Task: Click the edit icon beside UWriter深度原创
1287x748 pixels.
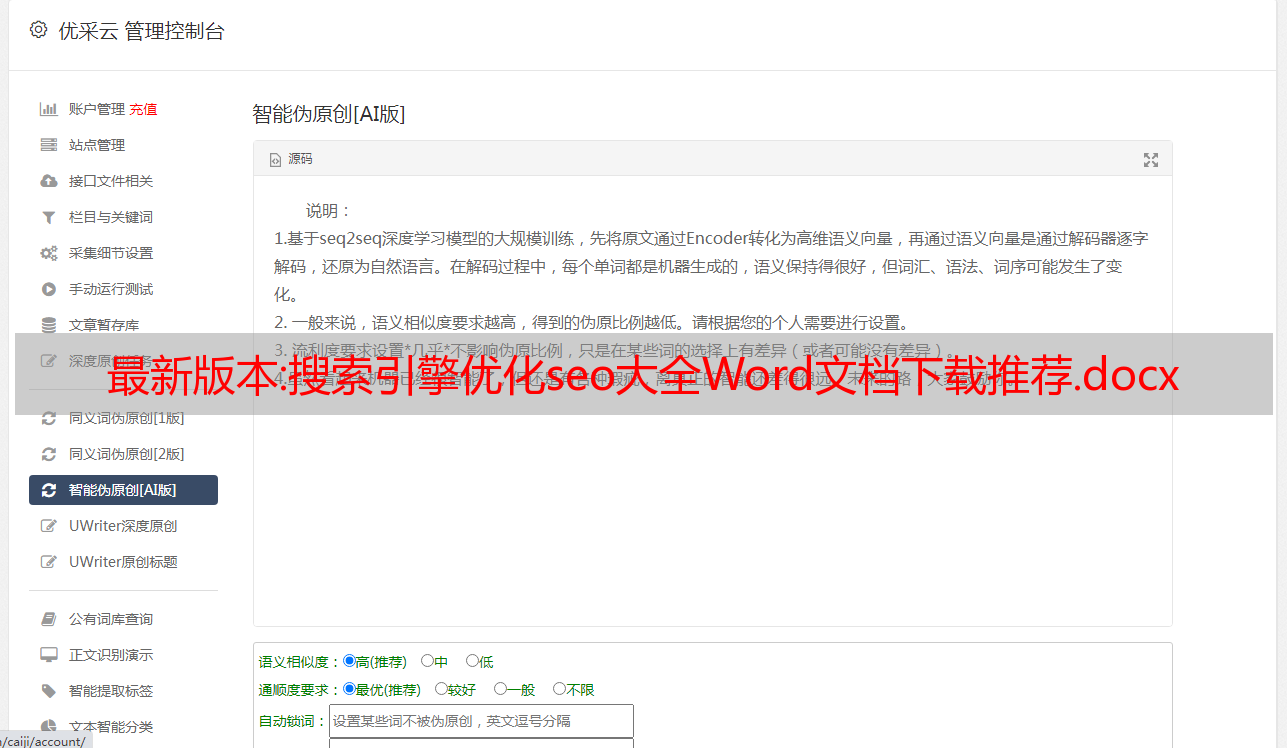Action: point(48,526)
